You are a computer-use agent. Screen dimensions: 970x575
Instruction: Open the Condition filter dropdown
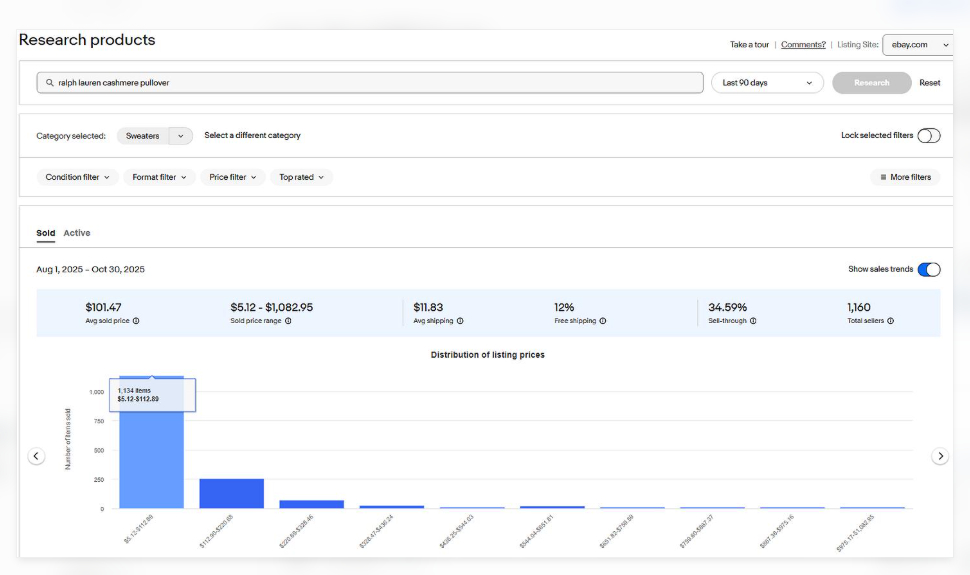coord(77,177)
